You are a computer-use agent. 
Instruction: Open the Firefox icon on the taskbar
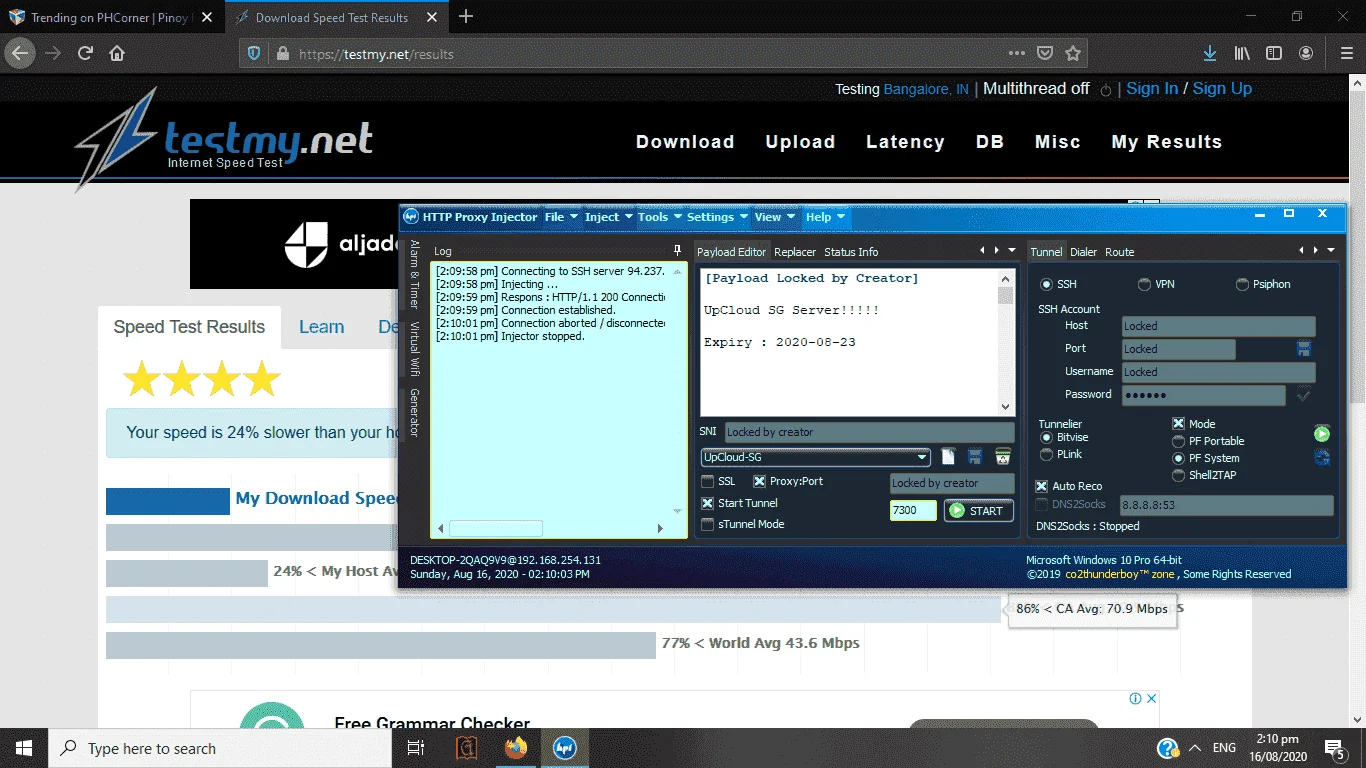pos(515,748)
